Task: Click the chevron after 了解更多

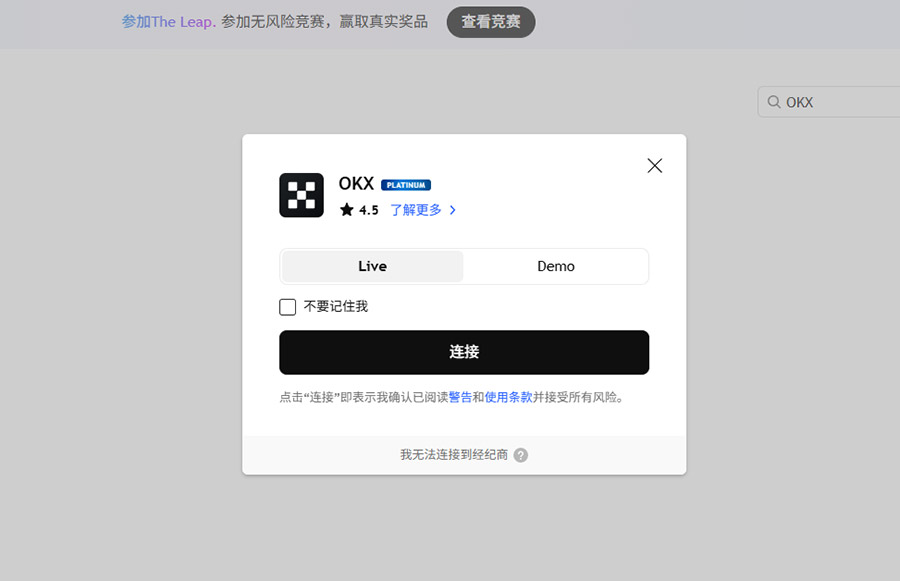Action: point(451,210)
